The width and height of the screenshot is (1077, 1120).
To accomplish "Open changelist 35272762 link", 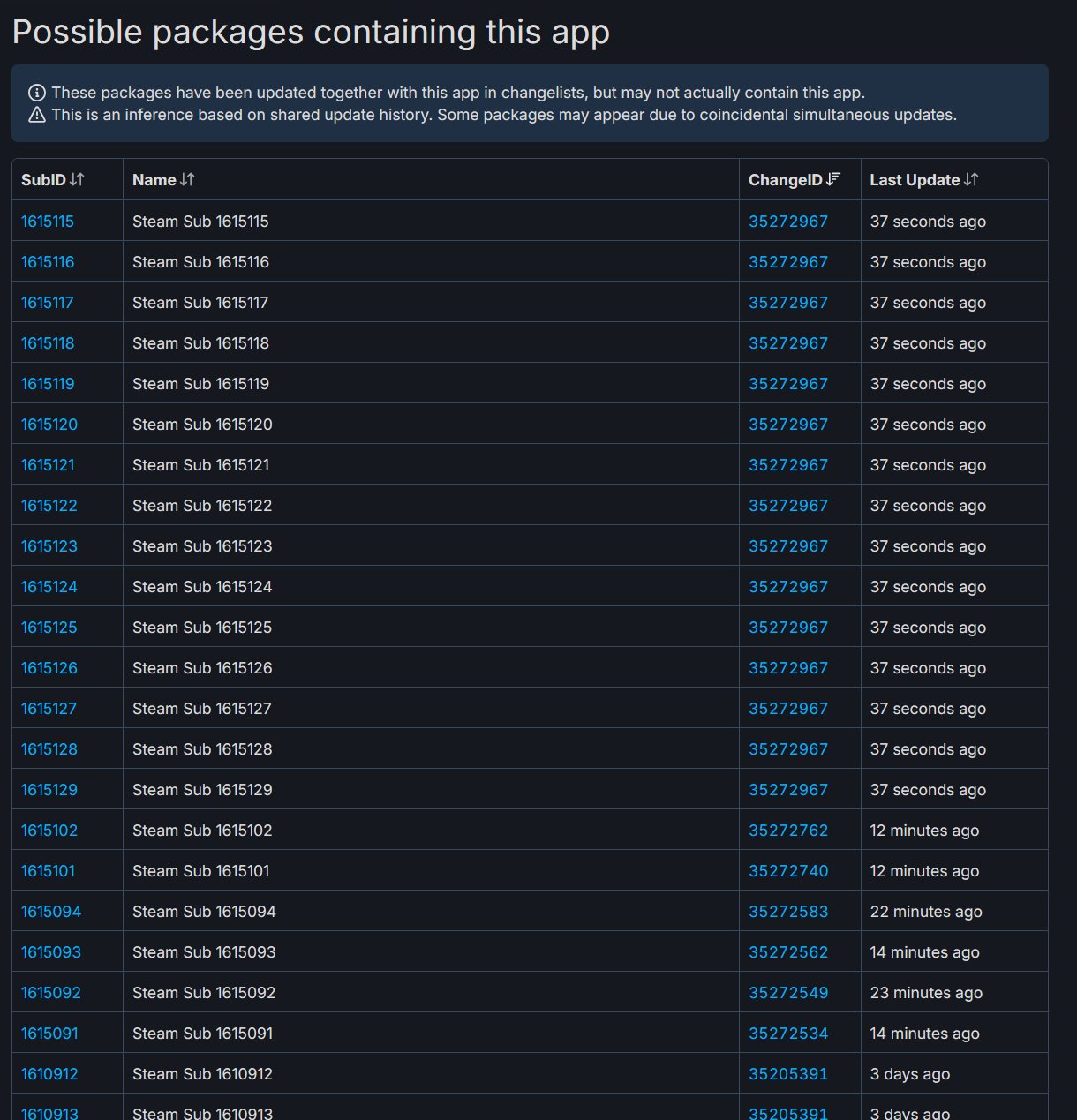I will (x=788, y=831).
